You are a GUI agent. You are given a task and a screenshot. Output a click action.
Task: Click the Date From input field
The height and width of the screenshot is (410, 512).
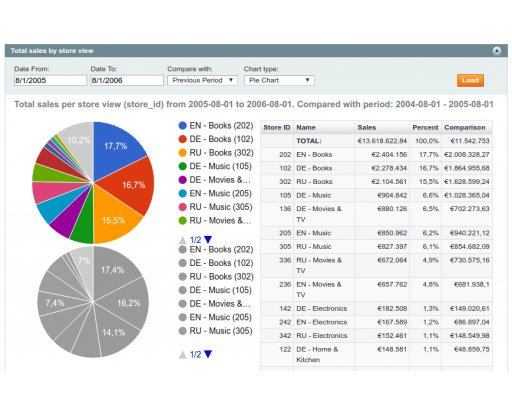click(x=50, y=80)
